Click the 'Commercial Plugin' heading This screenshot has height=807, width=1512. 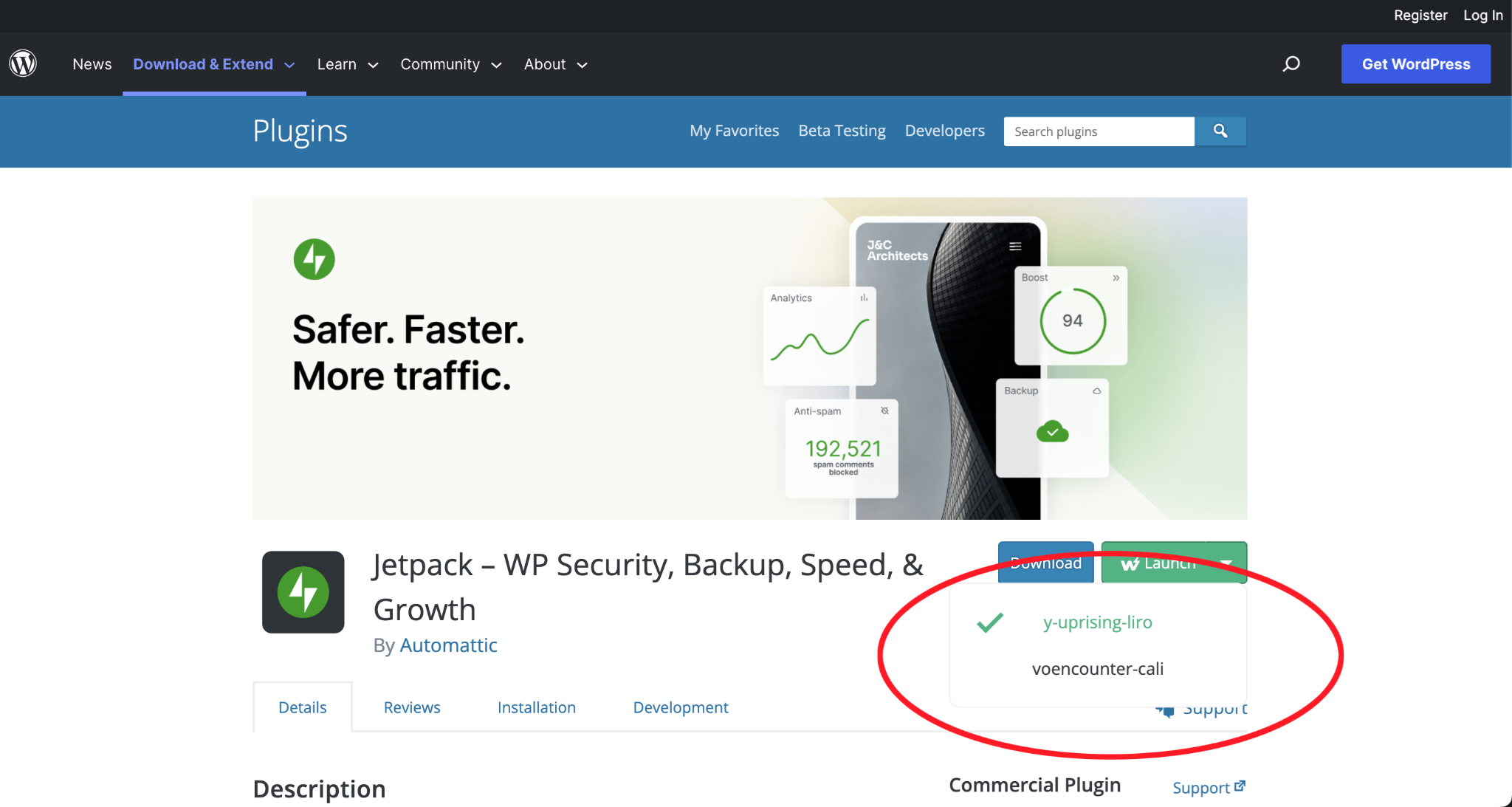coord(1034,785)
